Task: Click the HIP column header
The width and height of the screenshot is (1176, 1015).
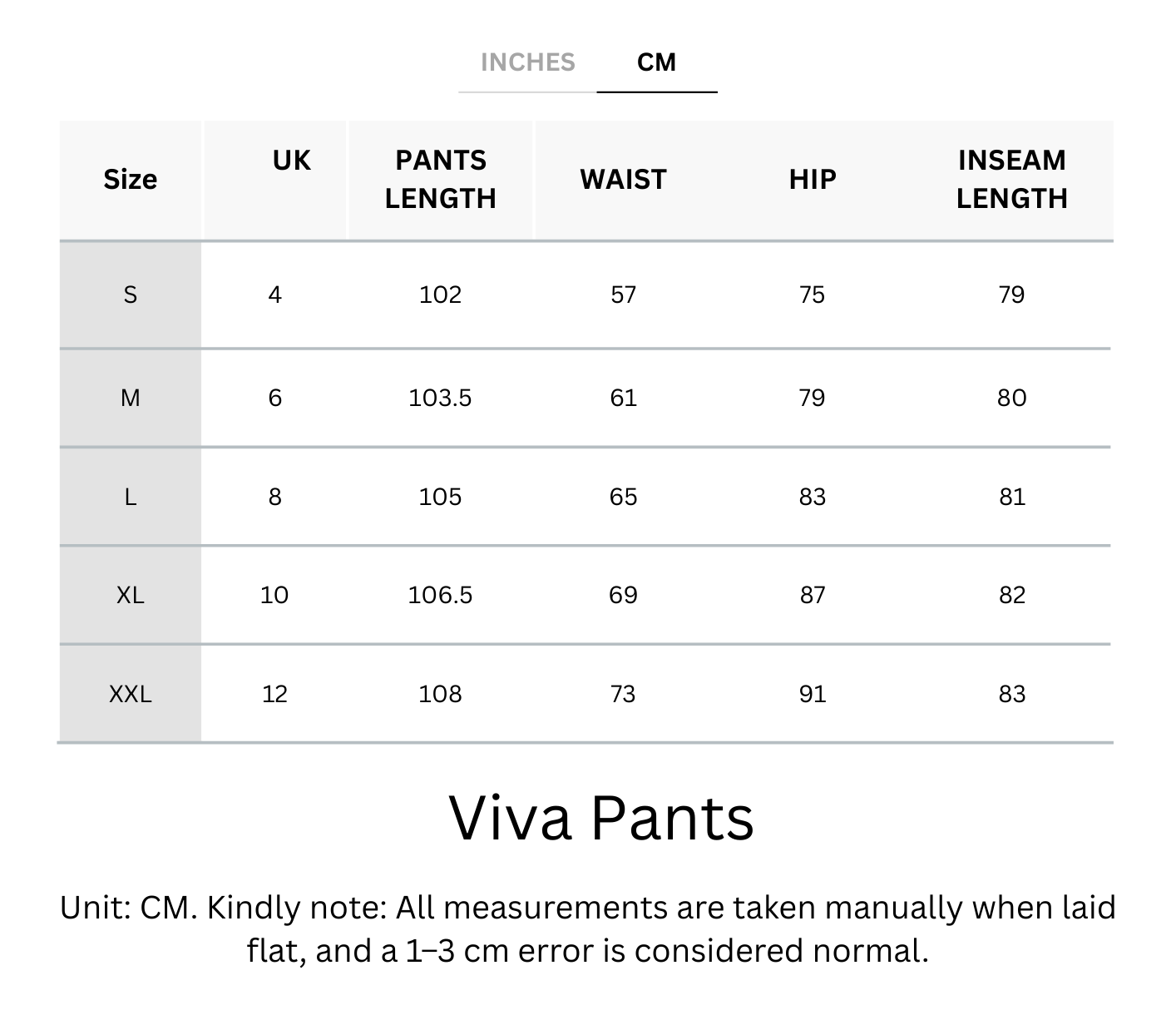Action: point(812,180)
